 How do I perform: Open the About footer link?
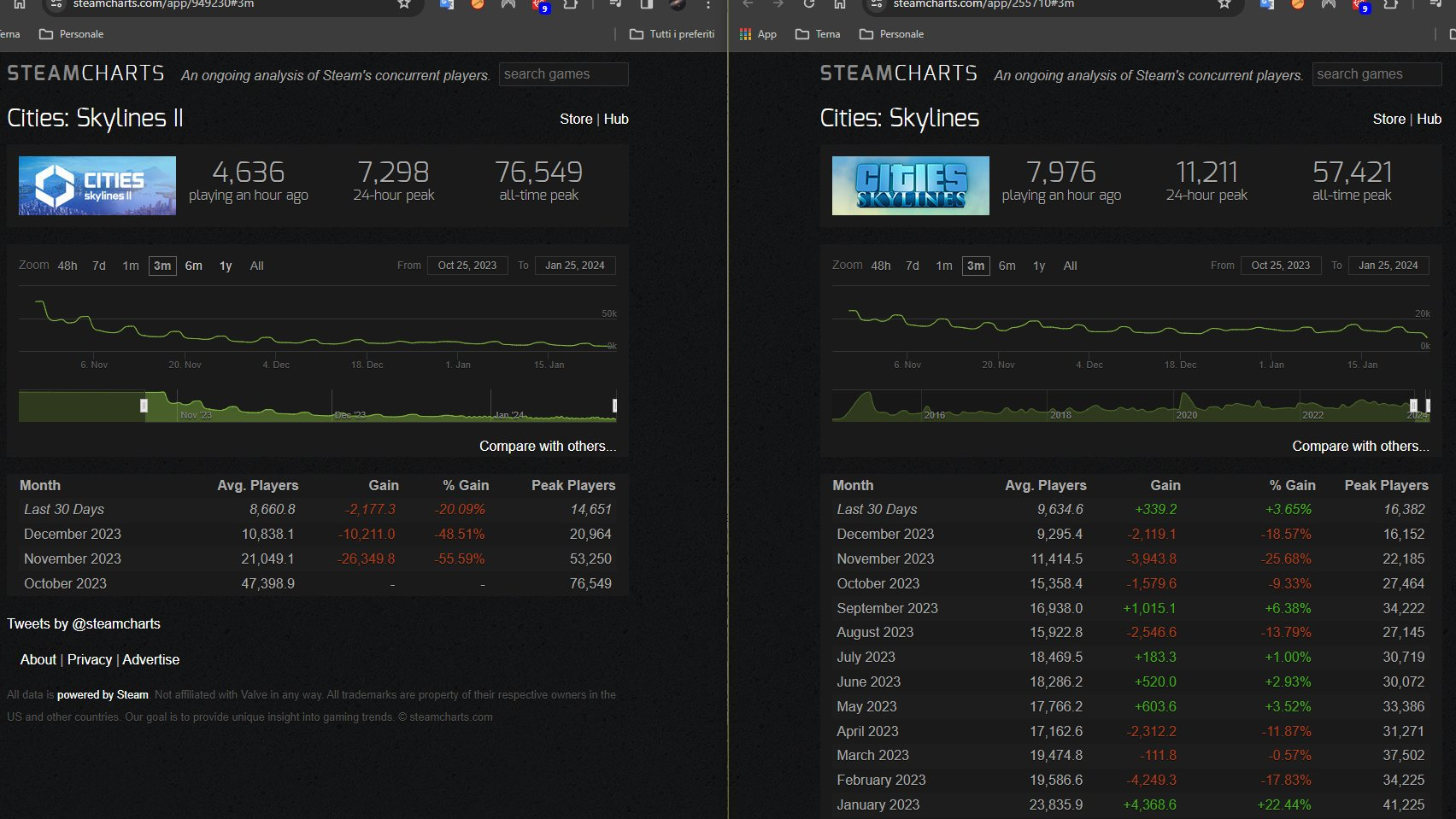click(x=38, y=659)
